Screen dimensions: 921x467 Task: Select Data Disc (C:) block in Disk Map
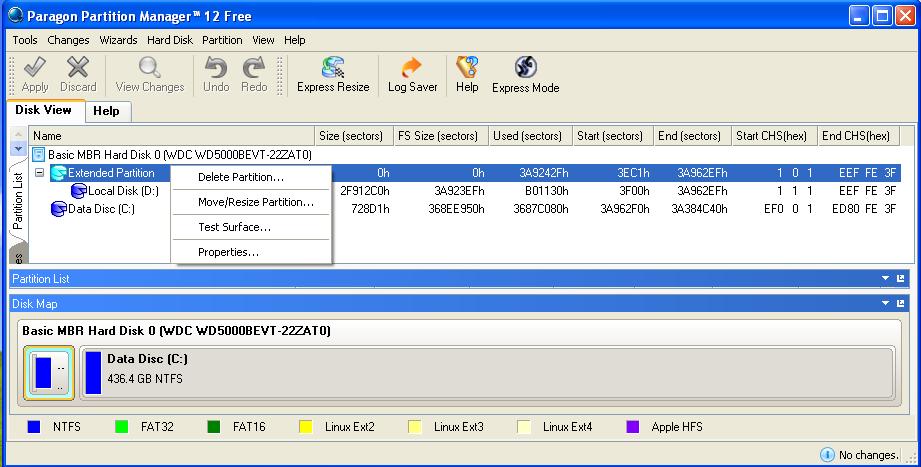485,372
